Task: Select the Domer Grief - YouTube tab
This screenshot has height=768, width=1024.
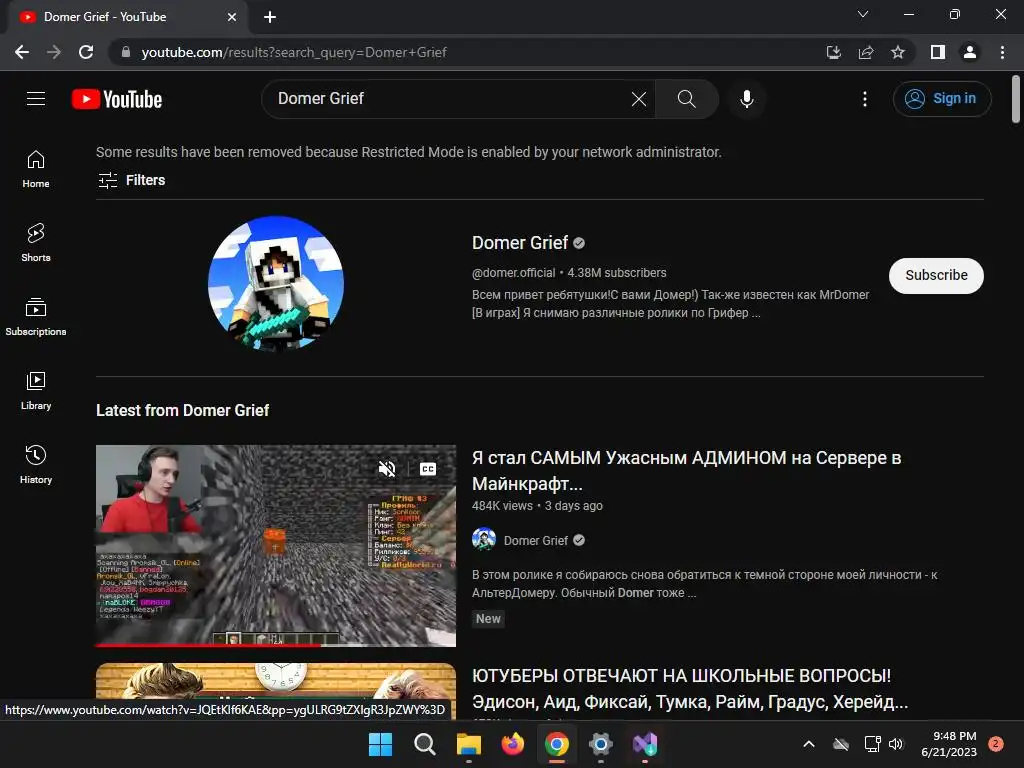Action: click(x=127, y=17)
